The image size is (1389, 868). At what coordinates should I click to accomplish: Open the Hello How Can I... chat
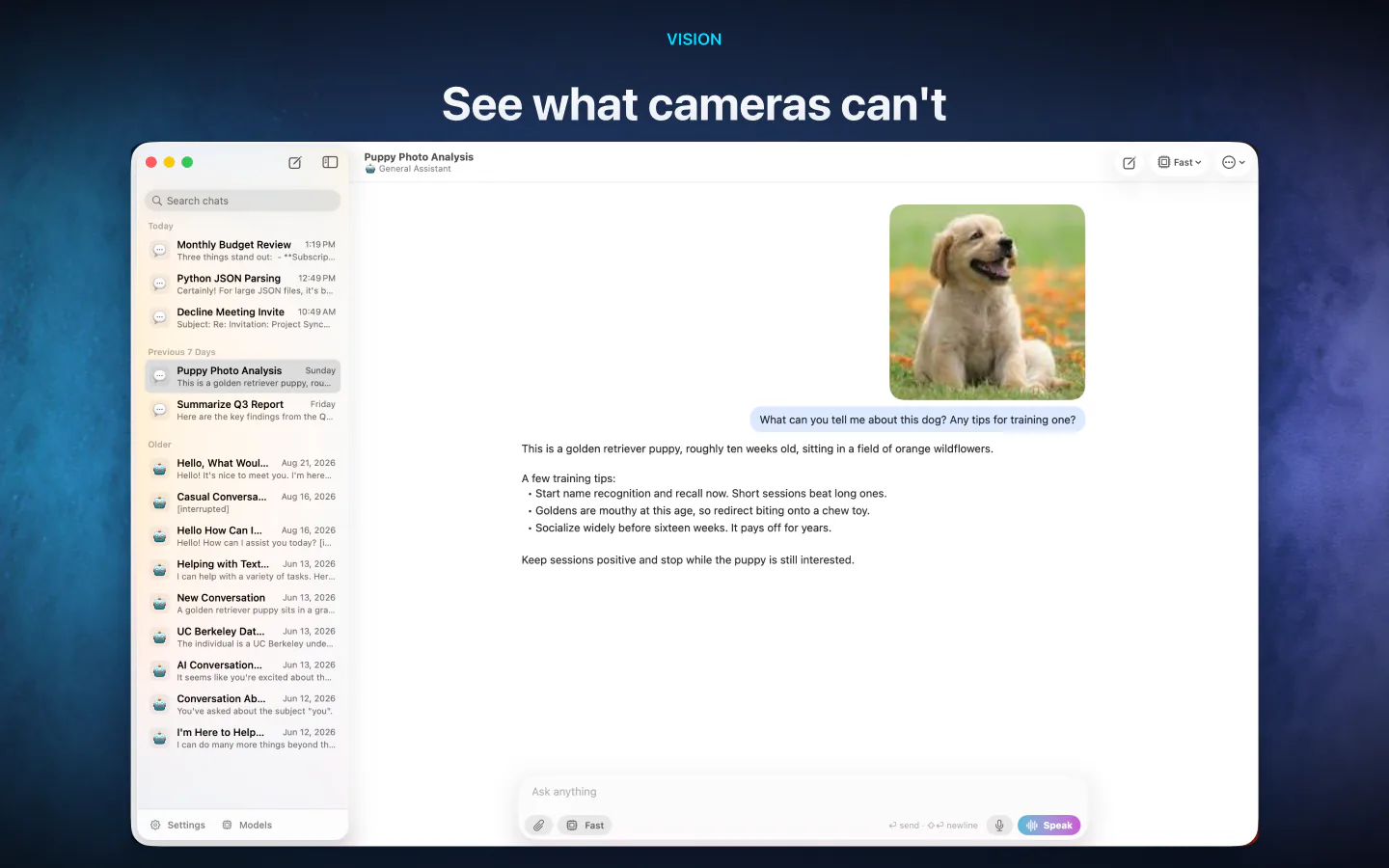(x=243, y=536)
